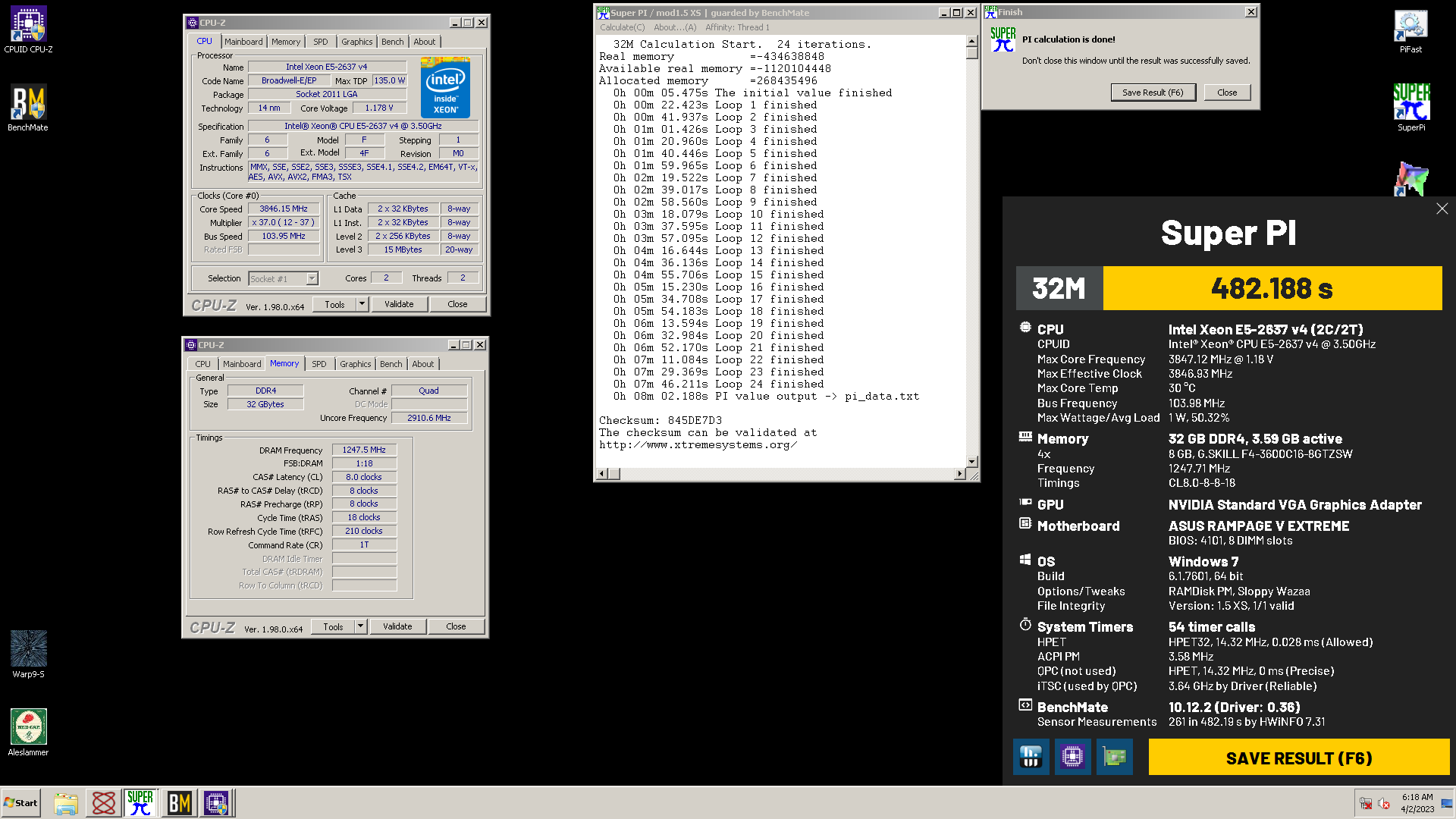
Task: Click Close button in Finish dialog
Action: (x=1227, y=93)
